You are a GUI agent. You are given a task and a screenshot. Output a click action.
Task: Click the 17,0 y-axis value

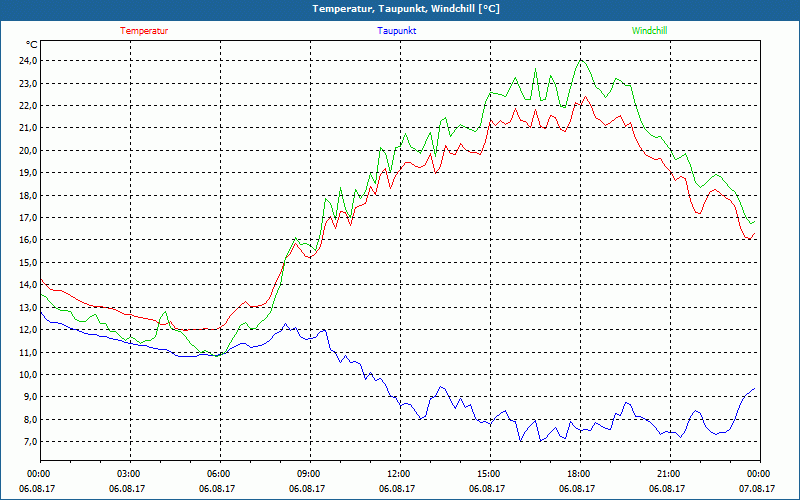tap(29, 217)
